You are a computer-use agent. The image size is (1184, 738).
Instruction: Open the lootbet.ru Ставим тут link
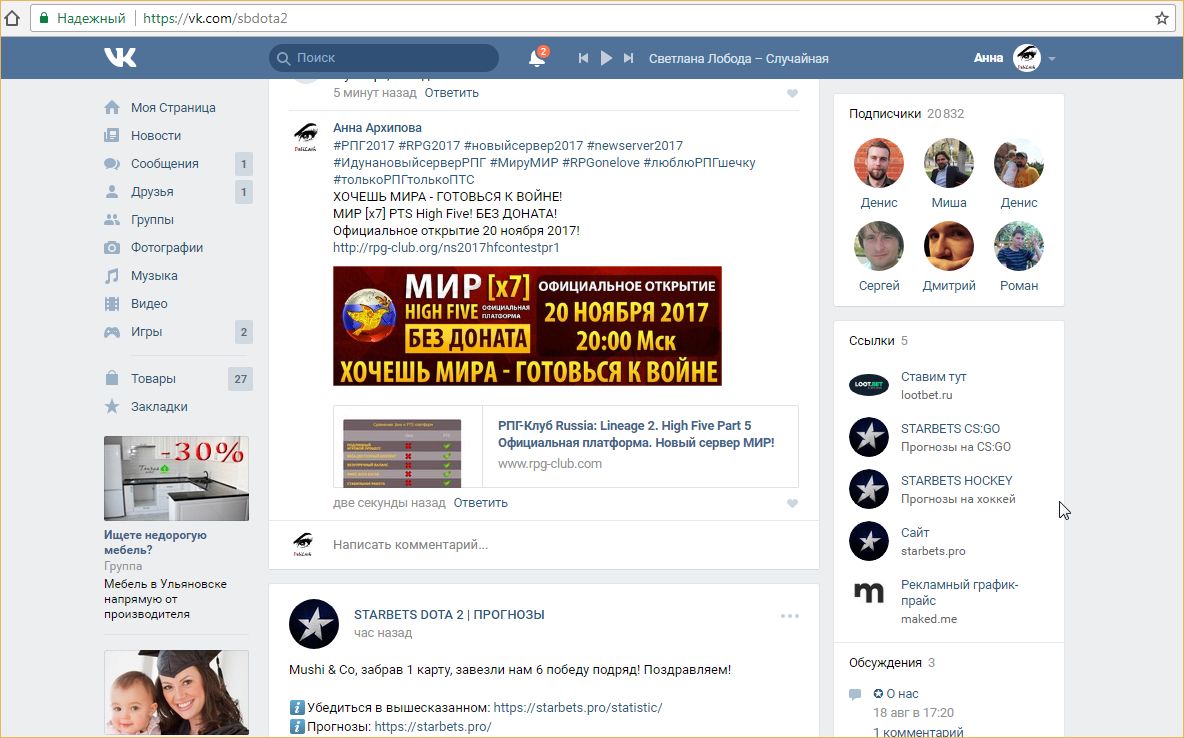click(x=933, y=377)
